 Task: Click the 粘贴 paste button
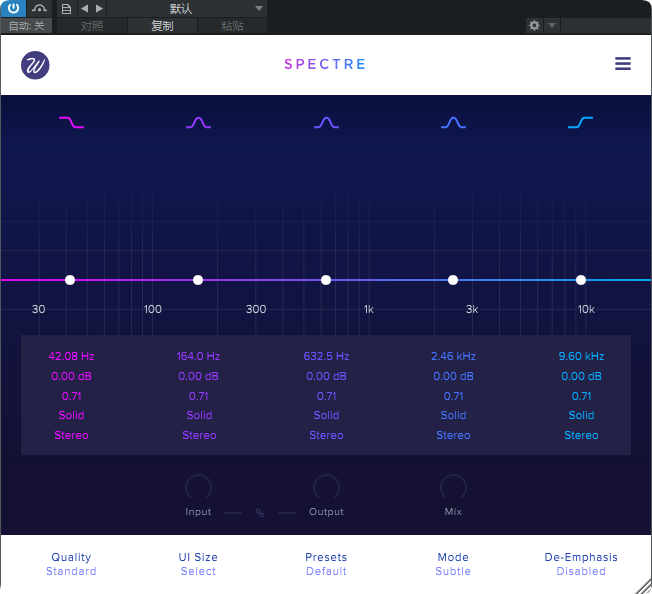pos(232,26)
